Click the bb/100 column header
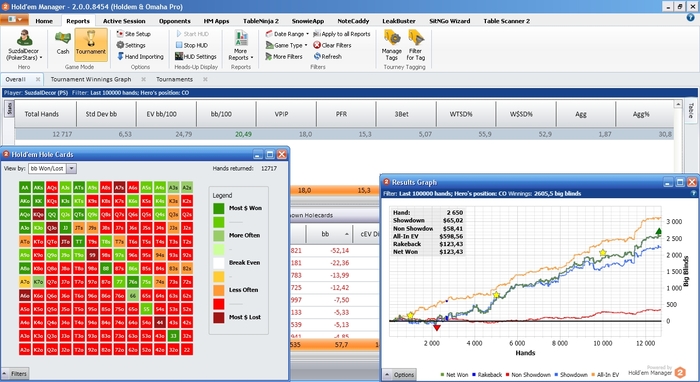Viewport: 700px width, 382px height. coord(226,114)
